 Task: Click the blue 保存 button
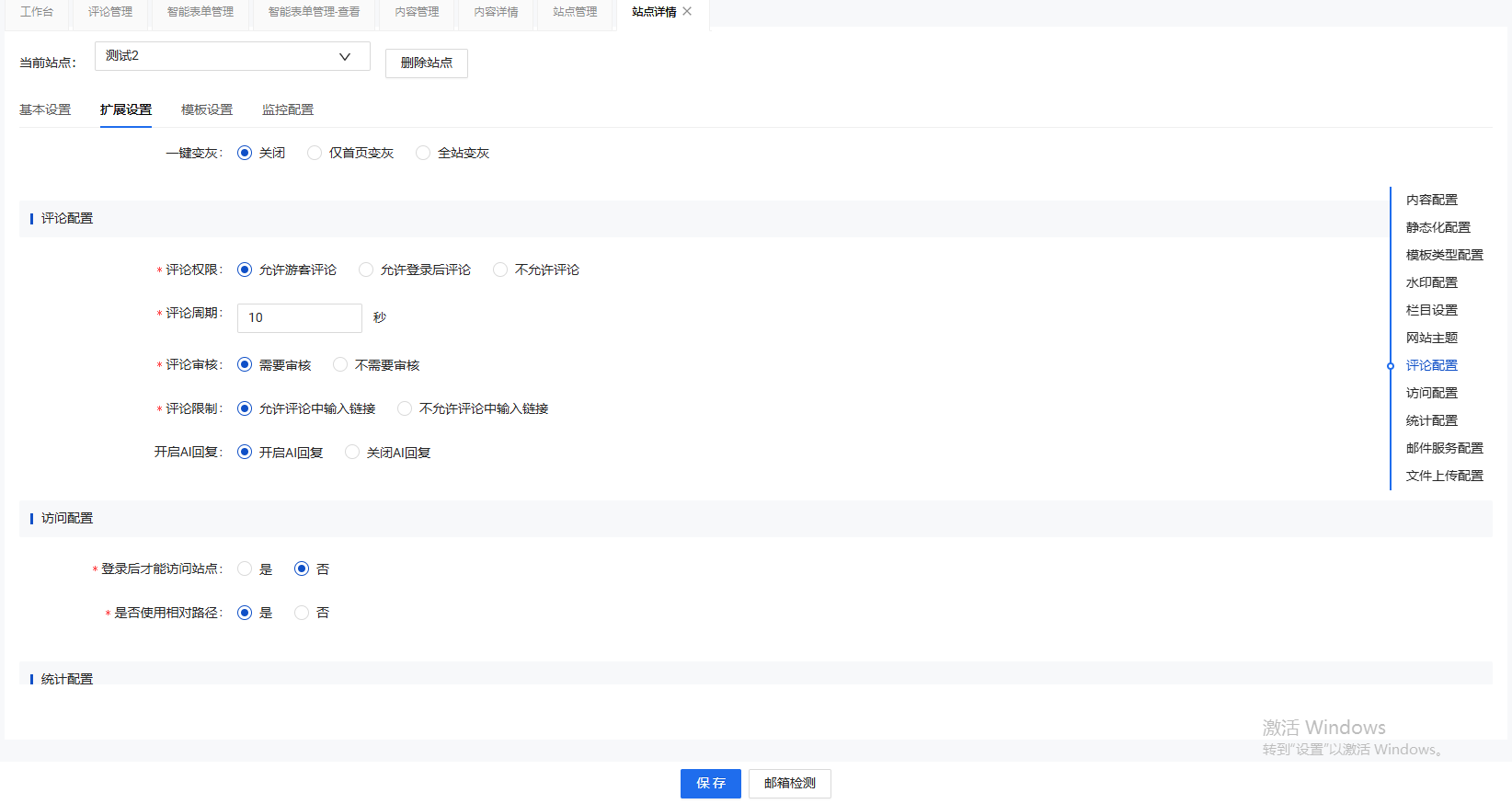710,784
